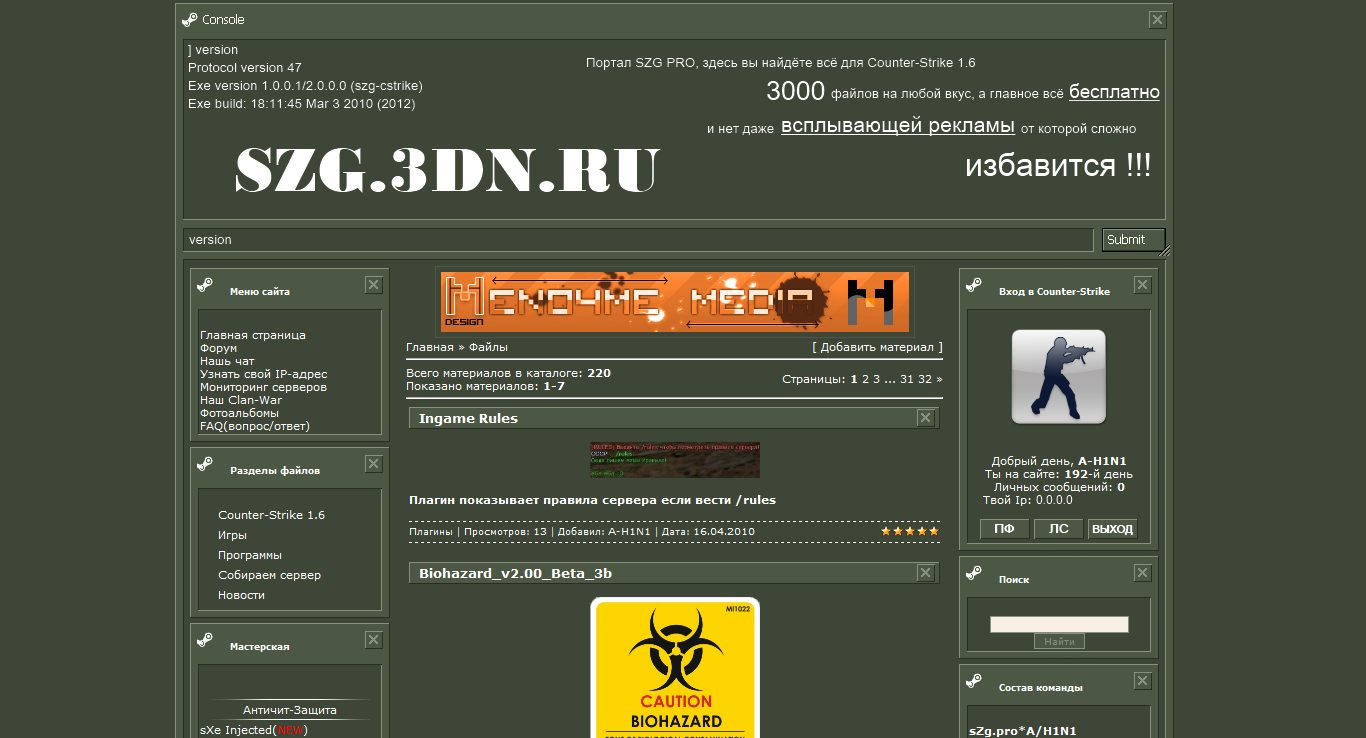Open Собираем сервер section
Viewport: 1366px width, 738px height.
270,575
